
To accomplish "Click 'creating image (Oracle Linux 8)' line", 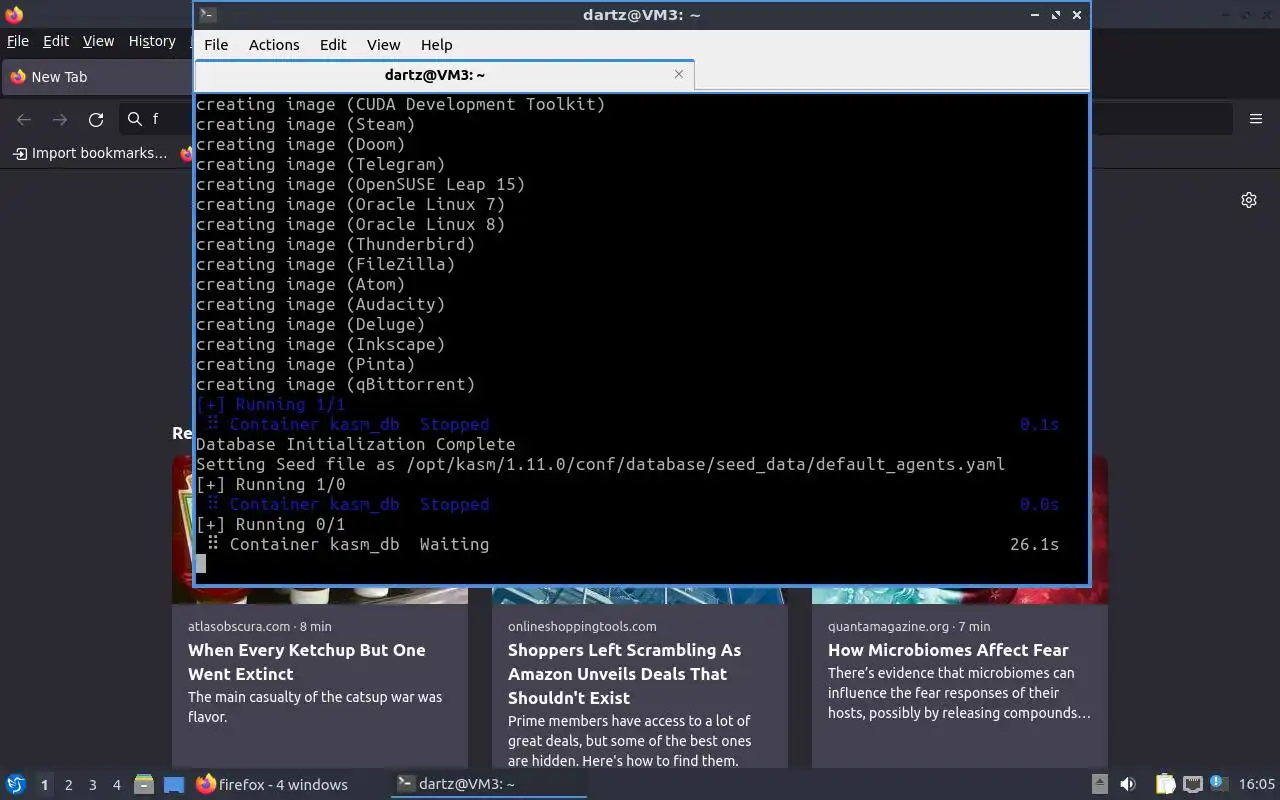I will tap(351, 224).
